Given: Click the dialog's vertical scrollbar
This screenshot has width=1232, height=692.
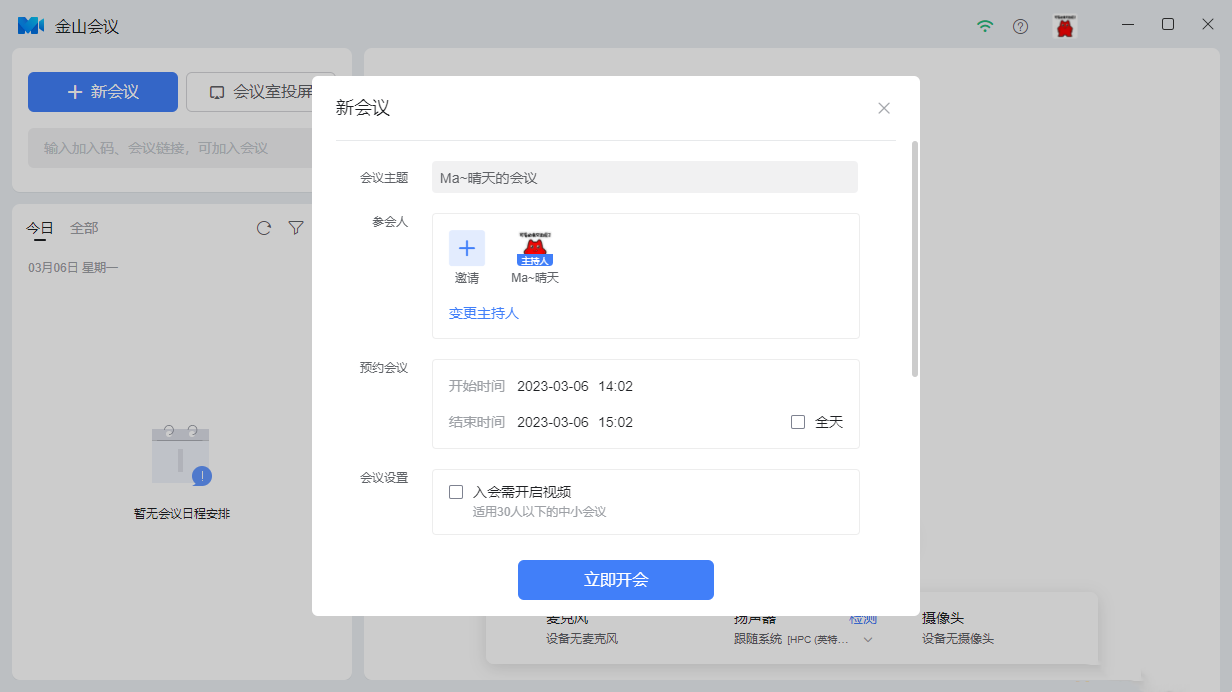Looking at the screenshot, I should click(x=915, y=260).
